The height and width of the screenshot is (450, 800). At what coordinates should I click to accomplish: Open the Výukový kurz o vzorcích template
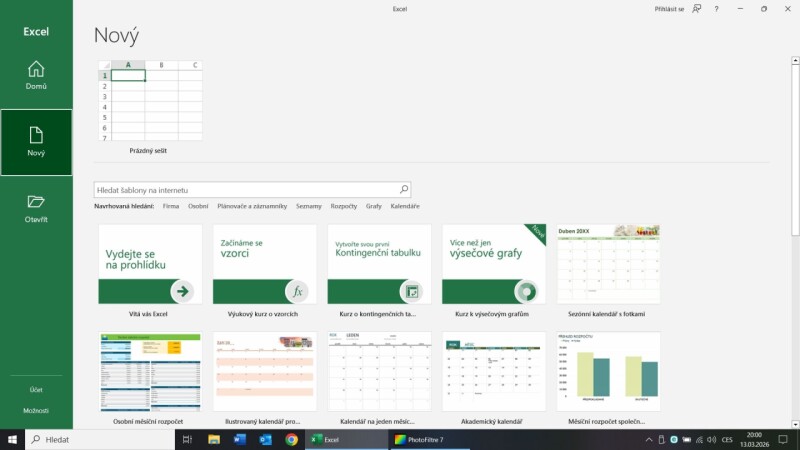[265, 271]
